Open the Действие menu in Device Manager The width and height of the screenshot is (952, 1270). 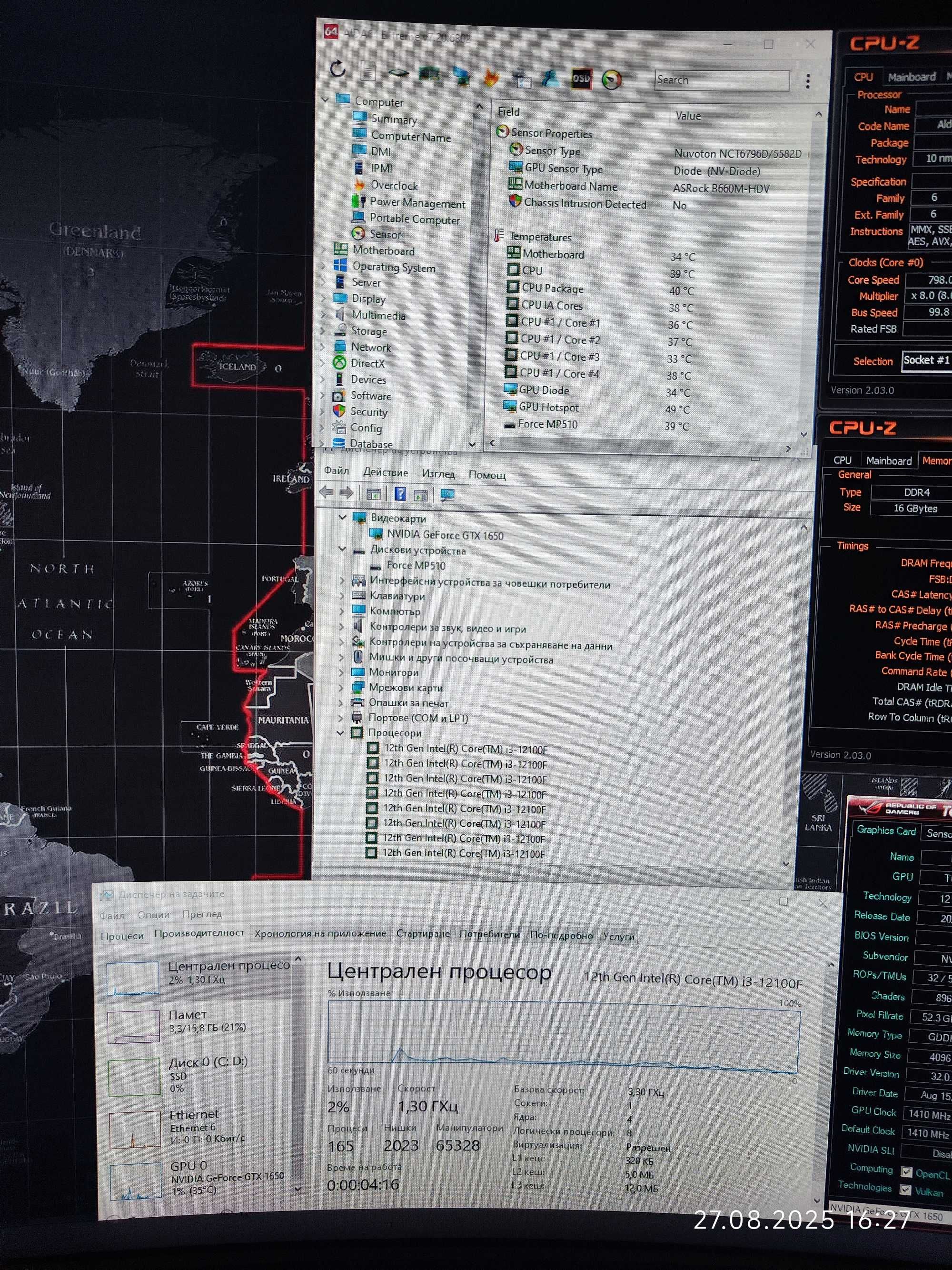coord(385,472)
